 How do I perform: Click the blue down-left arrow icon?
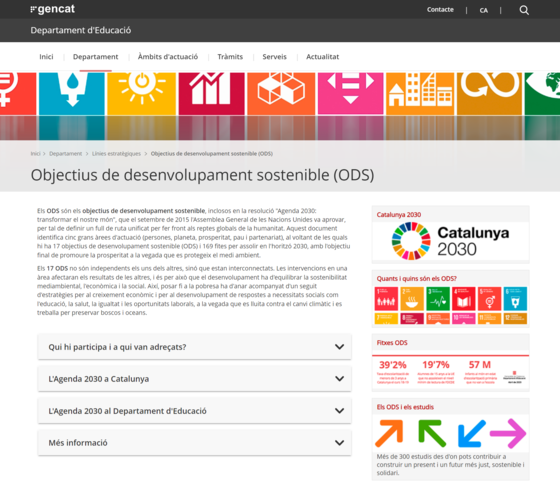[472, 433]
